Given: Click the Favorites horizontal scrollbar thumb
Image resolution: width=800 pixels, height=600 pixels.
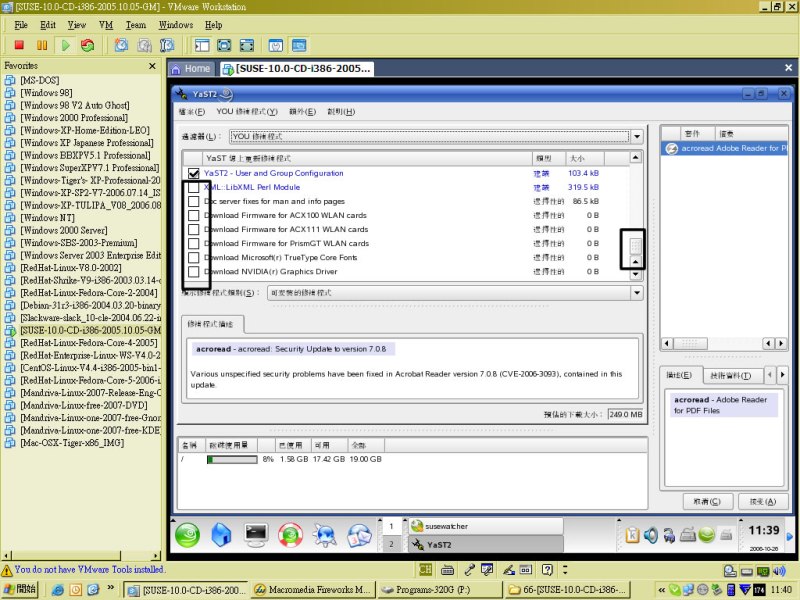Looking at the screenshot, I should pos(66,555).
